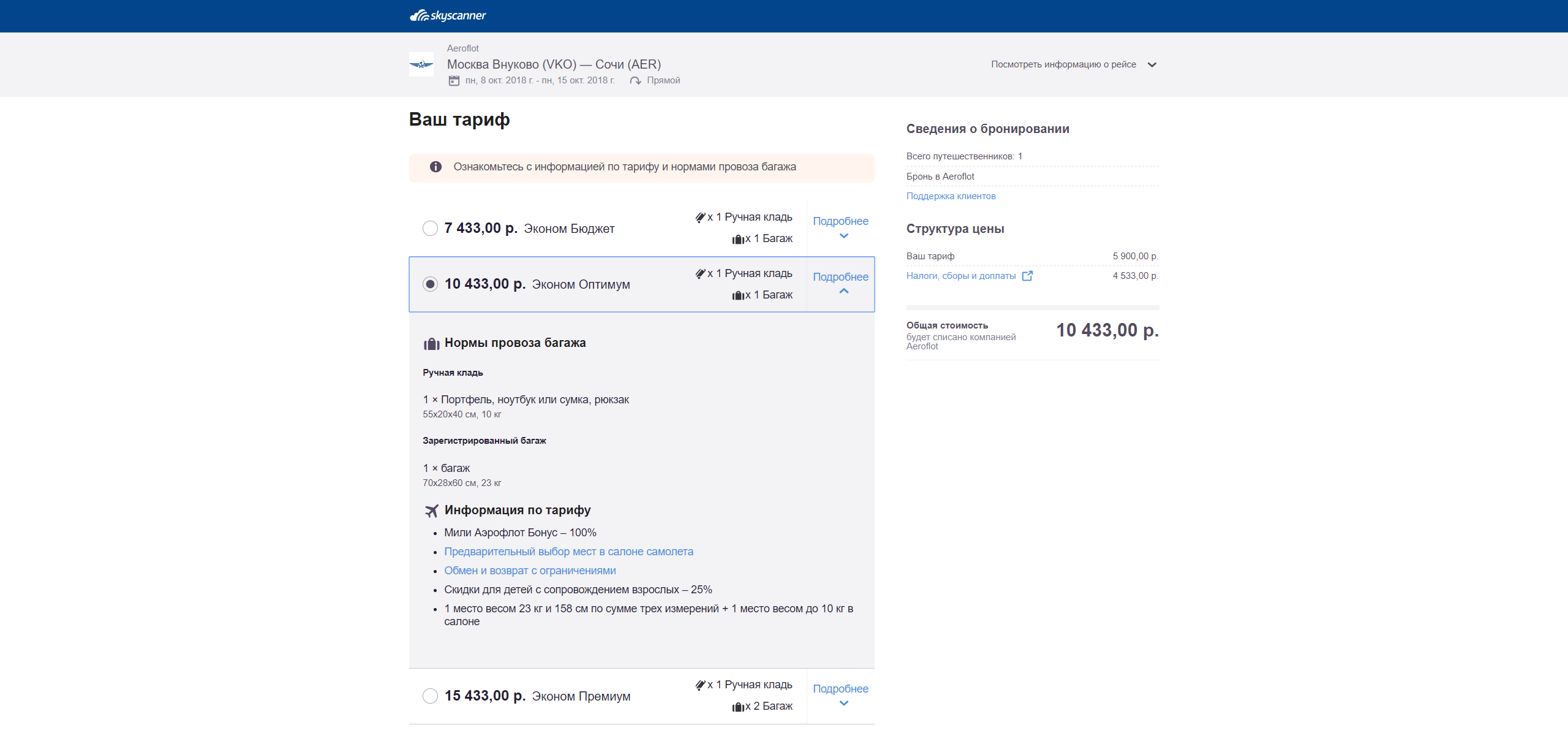Click the Aeroflot airline logo thumbnail
1568x741 pixels.
pos(421,64)
